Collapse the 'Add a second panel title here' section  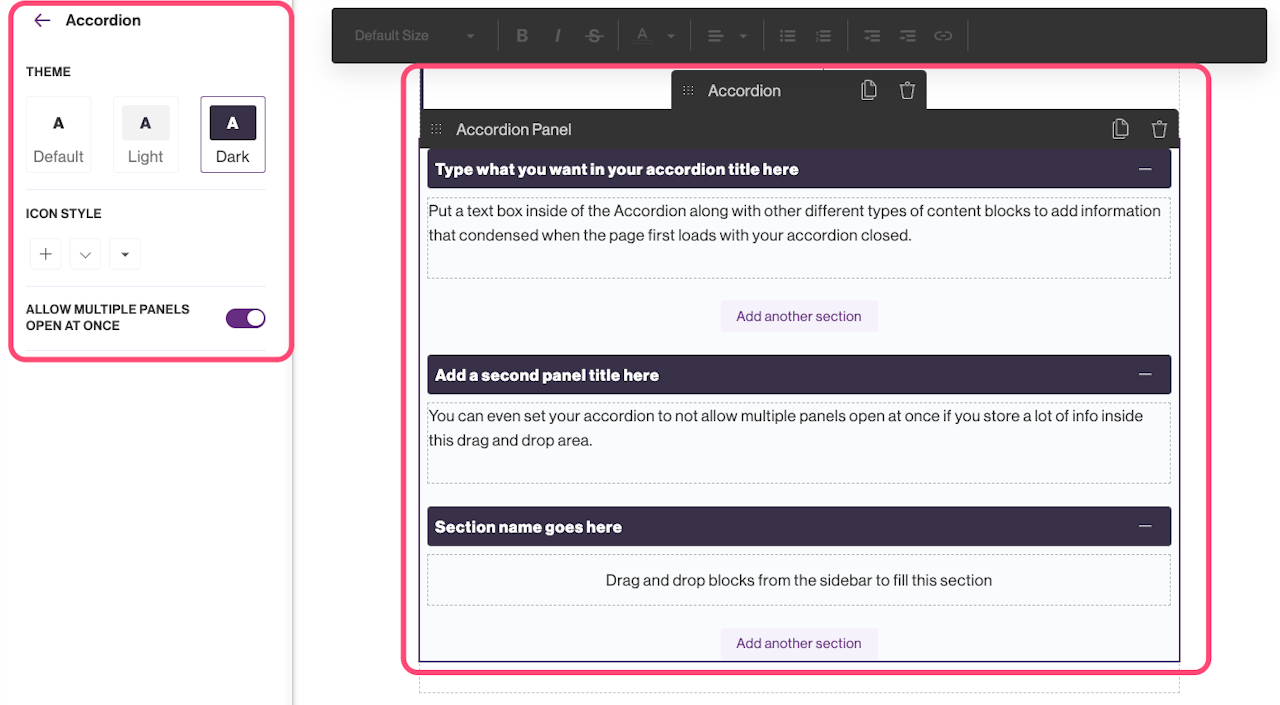coord(1145,375)
